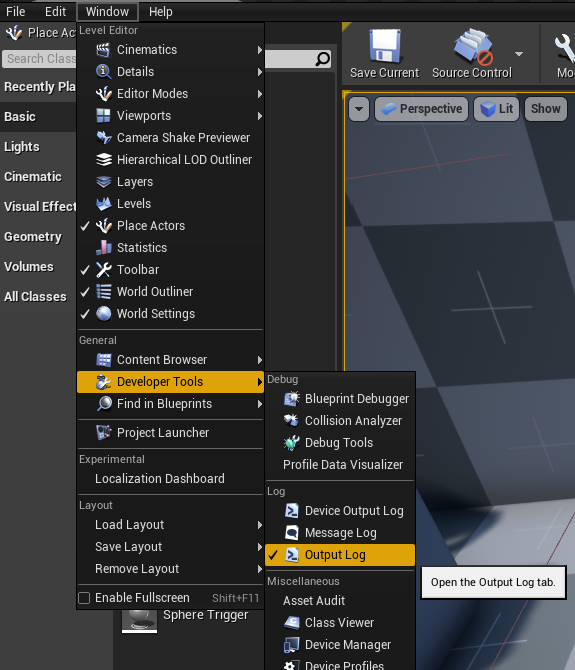
Task: Select the All Classes category
Action: pos(38,297)
